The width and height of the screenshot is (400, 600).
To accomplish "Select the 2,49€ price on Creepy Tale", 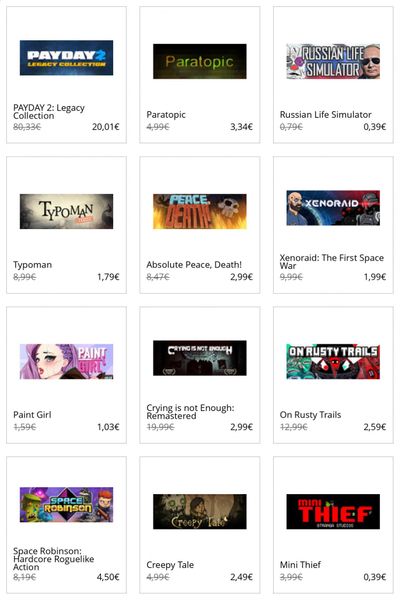I will 242,577.
